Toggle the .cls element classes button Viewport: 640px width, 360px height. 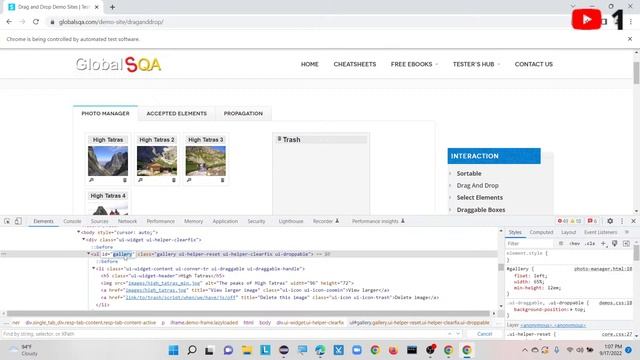click(x=590, y=243)
